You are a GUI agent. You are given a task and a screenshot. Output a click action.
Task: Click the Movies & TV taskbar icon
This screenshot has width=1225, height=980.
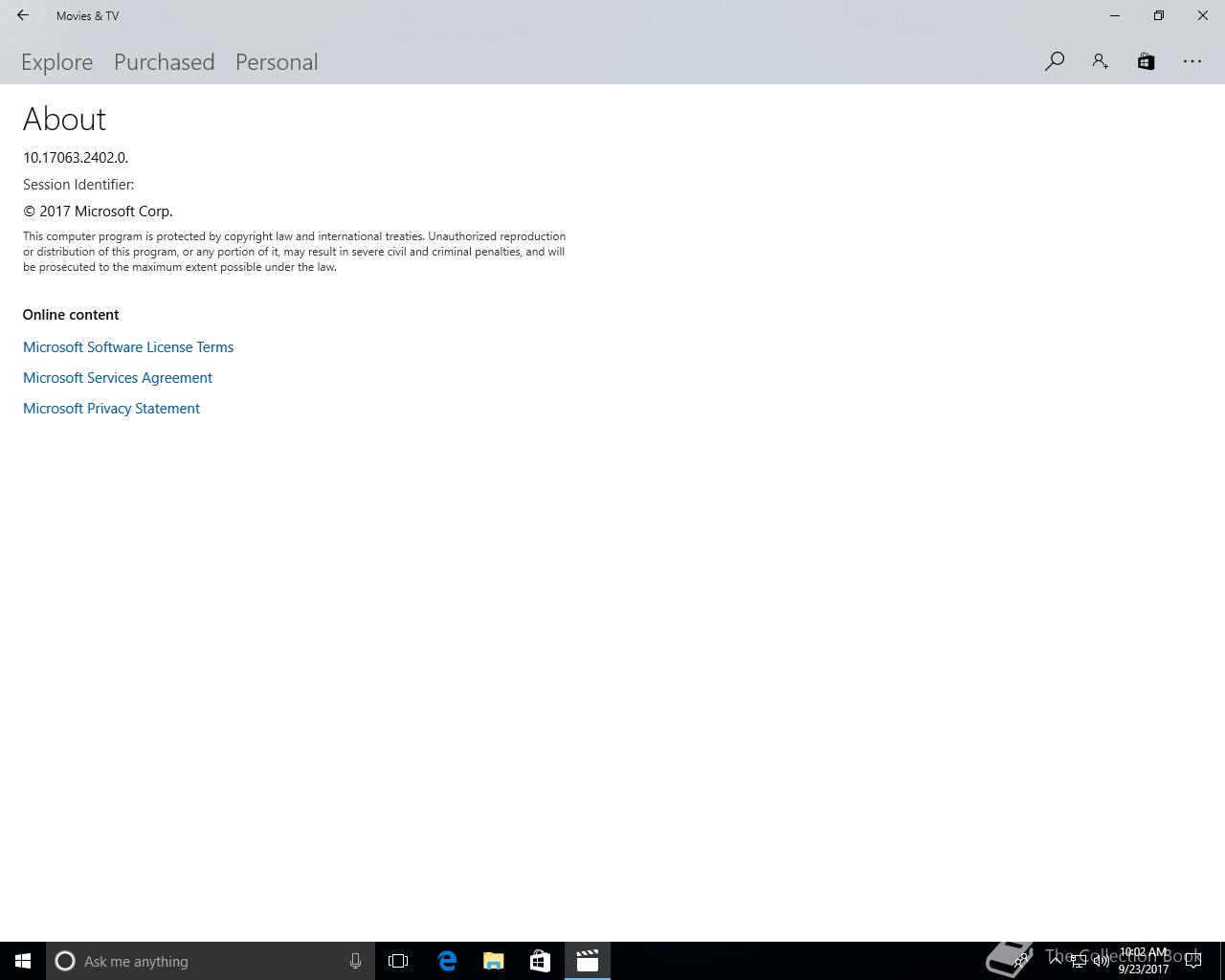[587, 961]
